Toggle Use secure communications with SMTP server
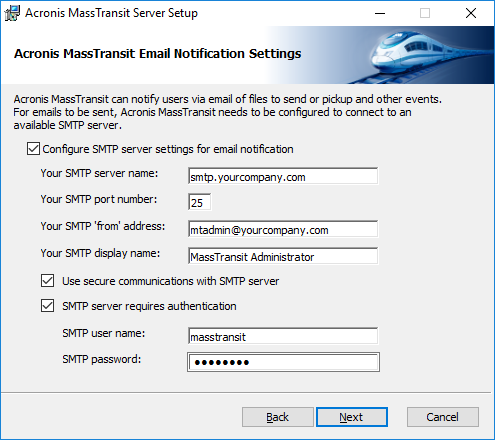The width and height of the screenshot is (495, 440). [47, 281]
